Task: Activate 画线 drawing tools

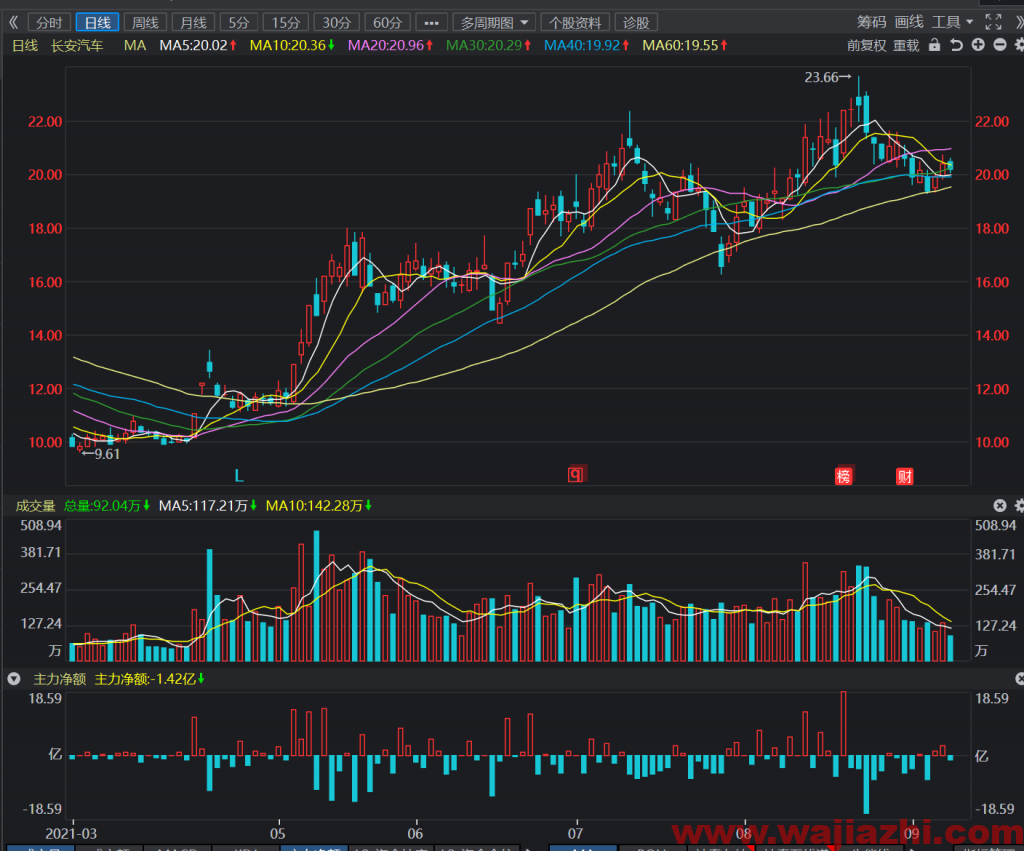Action: coord(909,22)
